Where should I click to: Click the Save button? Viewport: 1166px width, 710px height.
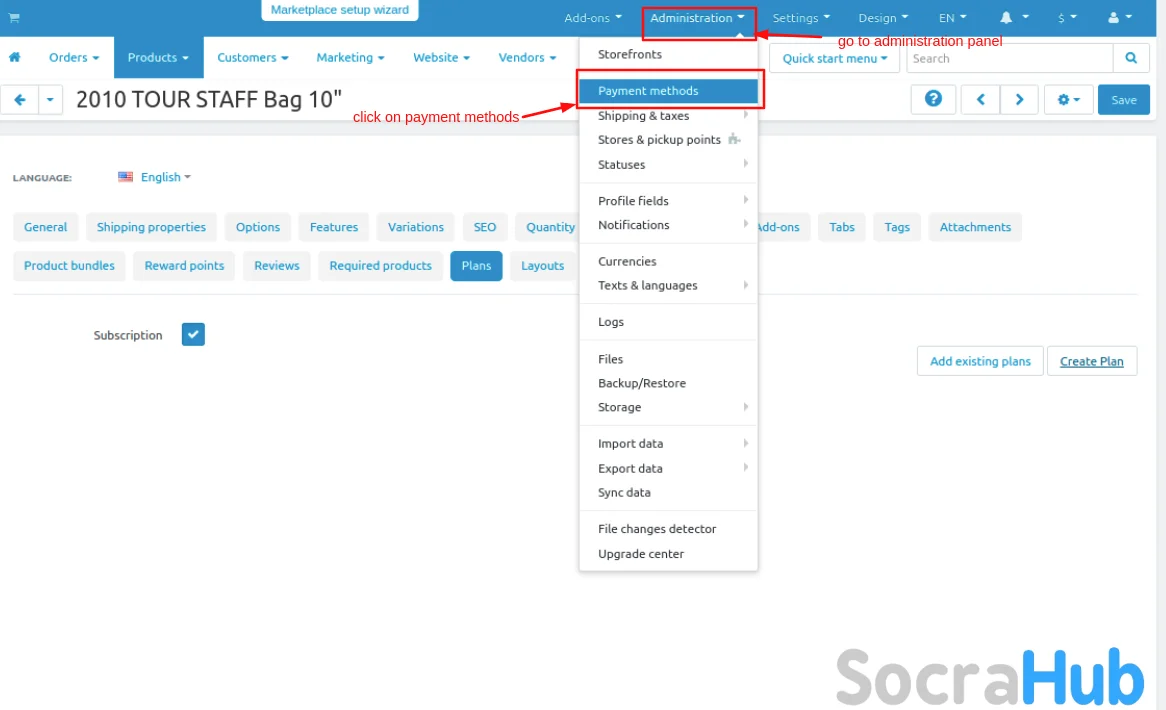(1124, 100)
